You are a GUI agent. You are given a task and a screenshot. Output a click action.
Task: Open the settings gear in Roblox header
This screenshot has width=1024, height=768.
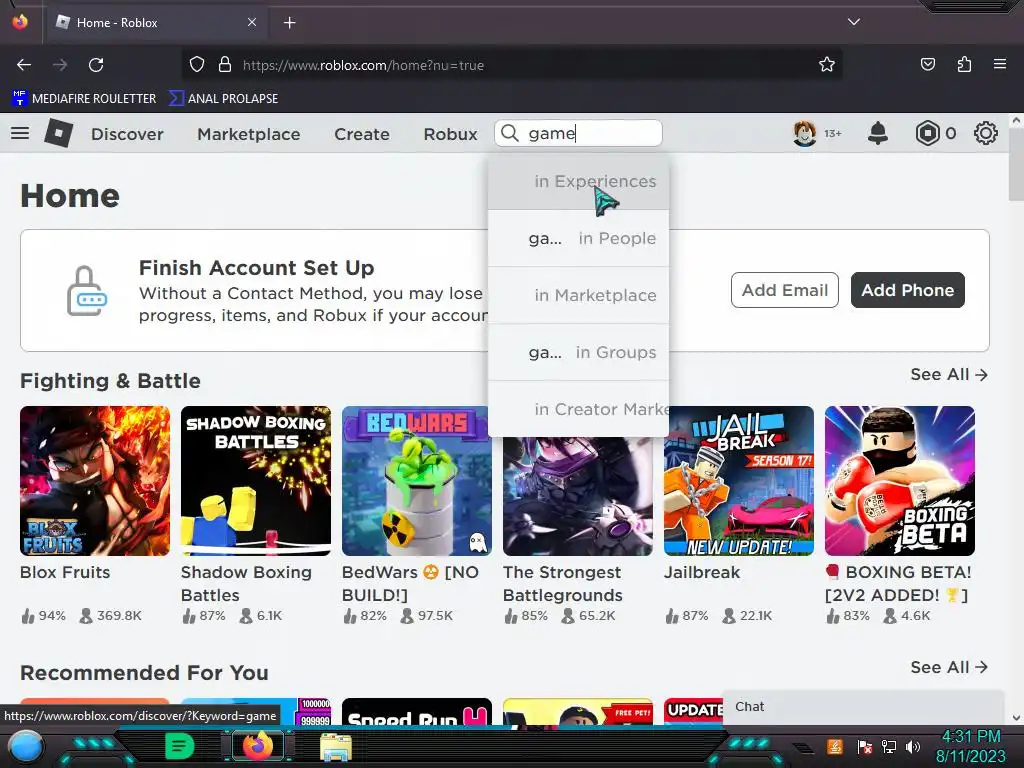[985, 133]
